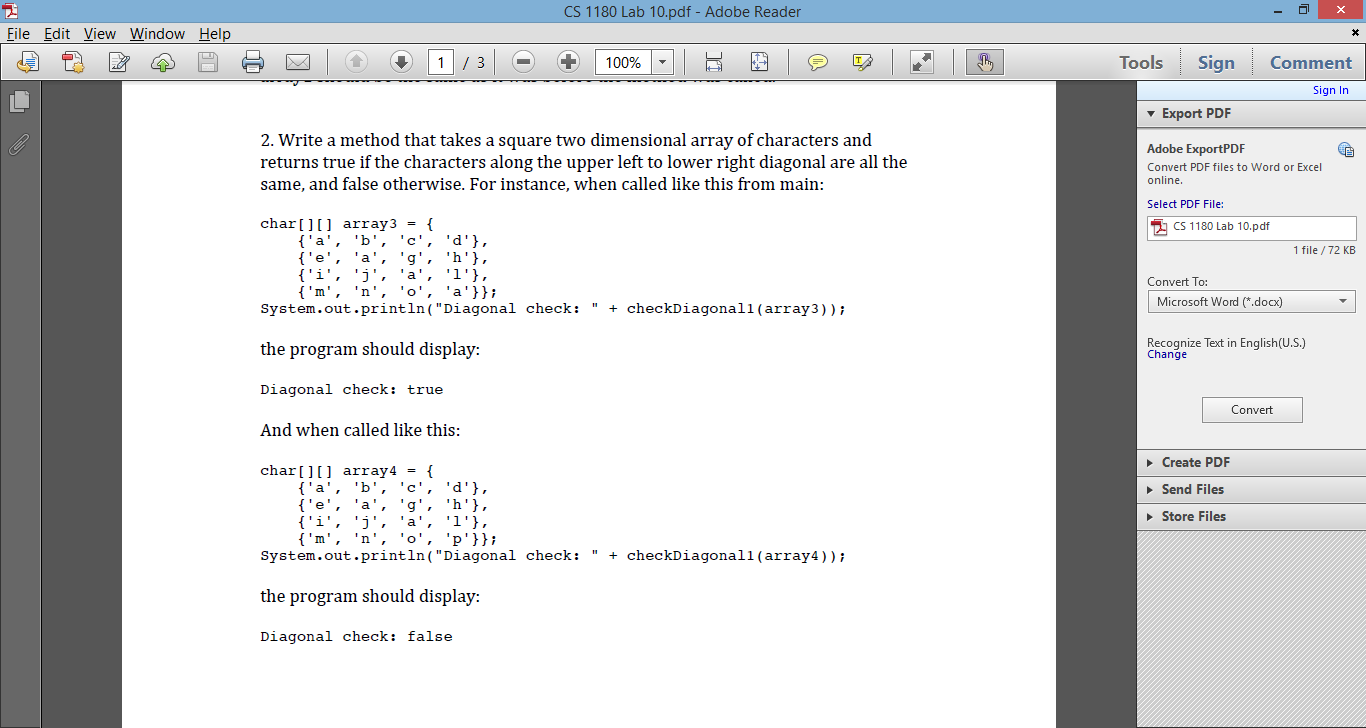
Task: Click Sign In at the panel top
Action: pyautogui.click(x=1330, y=89)
